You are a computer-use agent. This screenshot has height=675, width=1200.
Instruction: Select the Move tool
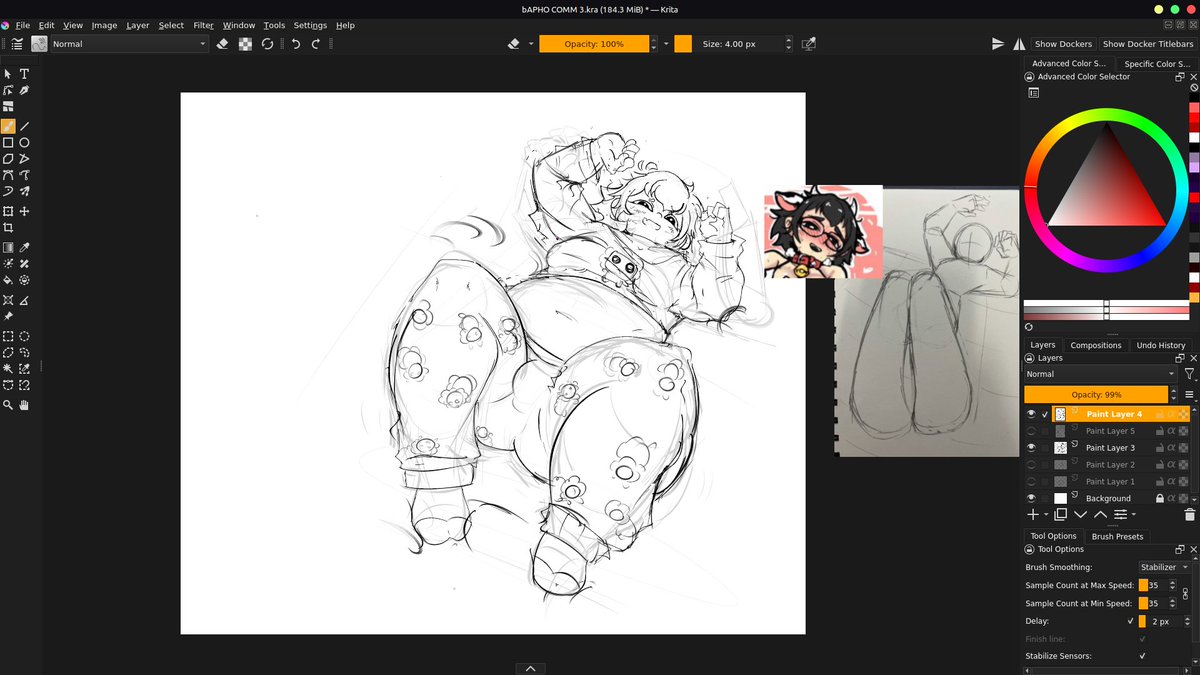tap(25, 211)
